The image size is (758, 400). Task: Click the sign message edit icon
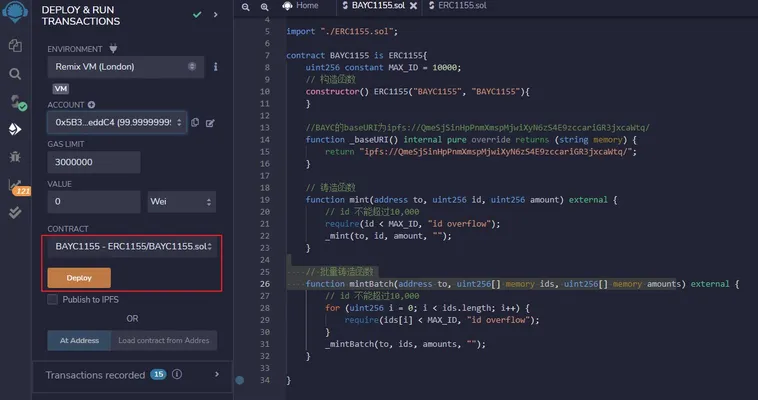pos(210,123)
